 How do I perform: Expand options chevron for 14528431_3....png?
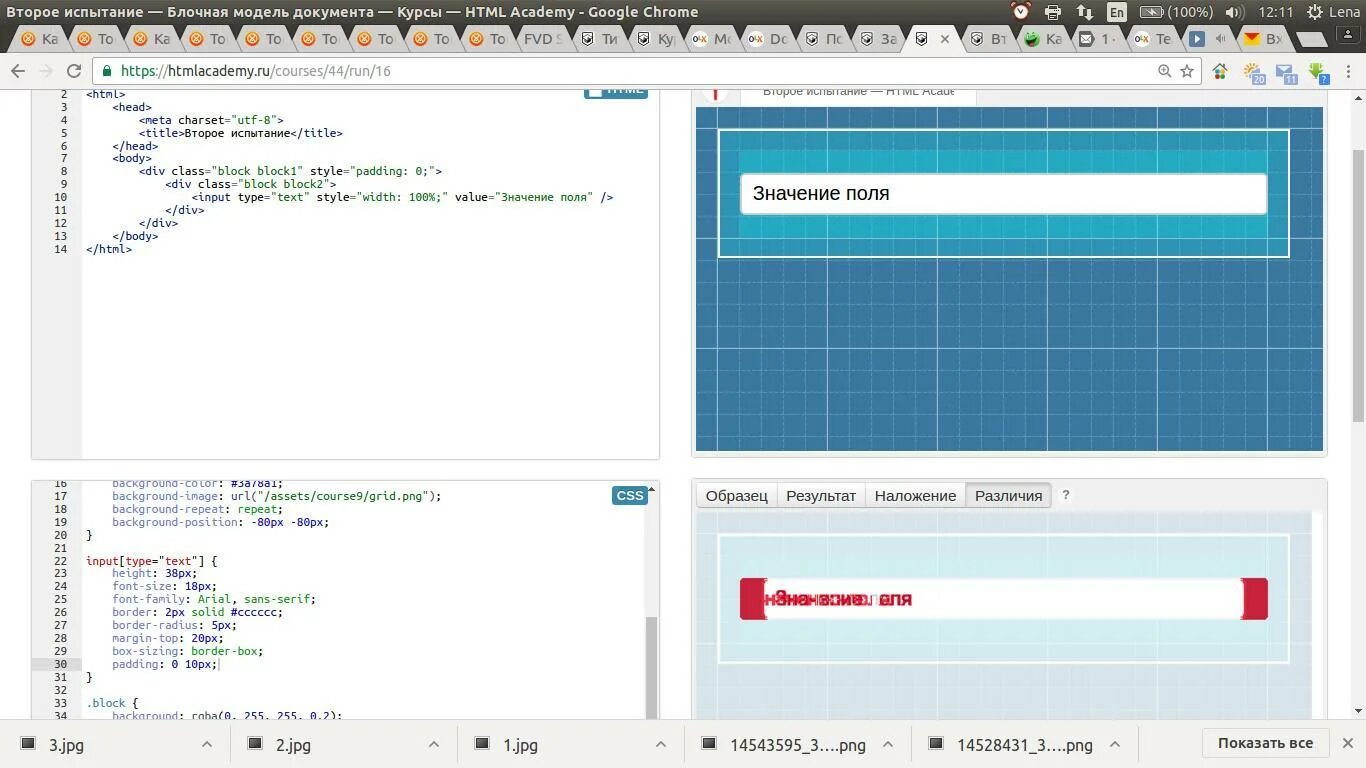click(x=1115, y=745)
